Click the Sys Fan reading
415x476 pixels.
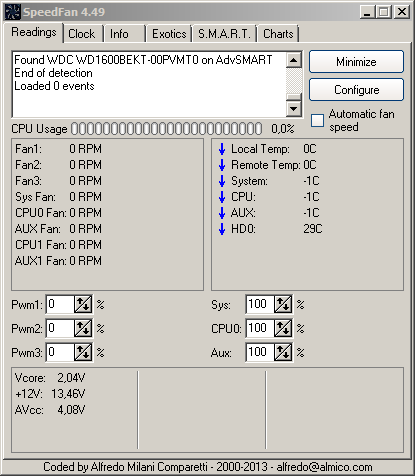click(58, 197)
